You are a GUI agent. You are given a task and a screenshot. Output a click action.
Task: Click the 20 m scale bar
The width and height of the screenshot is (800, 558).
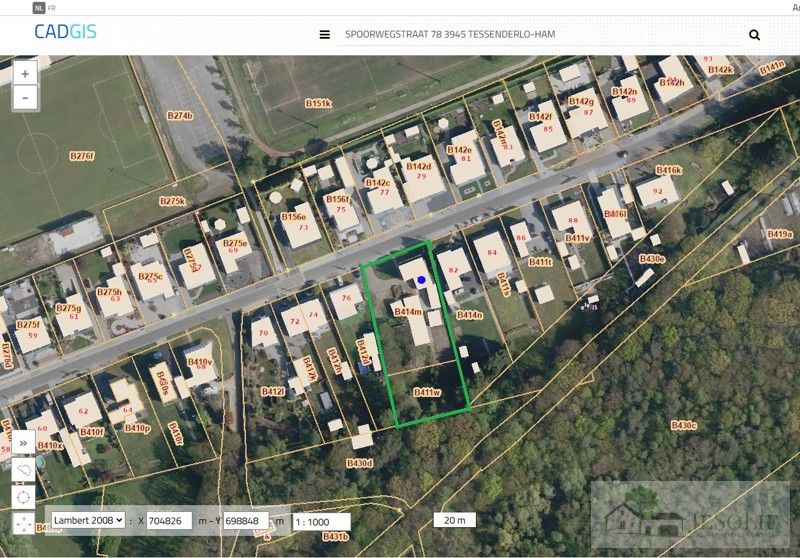pos(454,520)
